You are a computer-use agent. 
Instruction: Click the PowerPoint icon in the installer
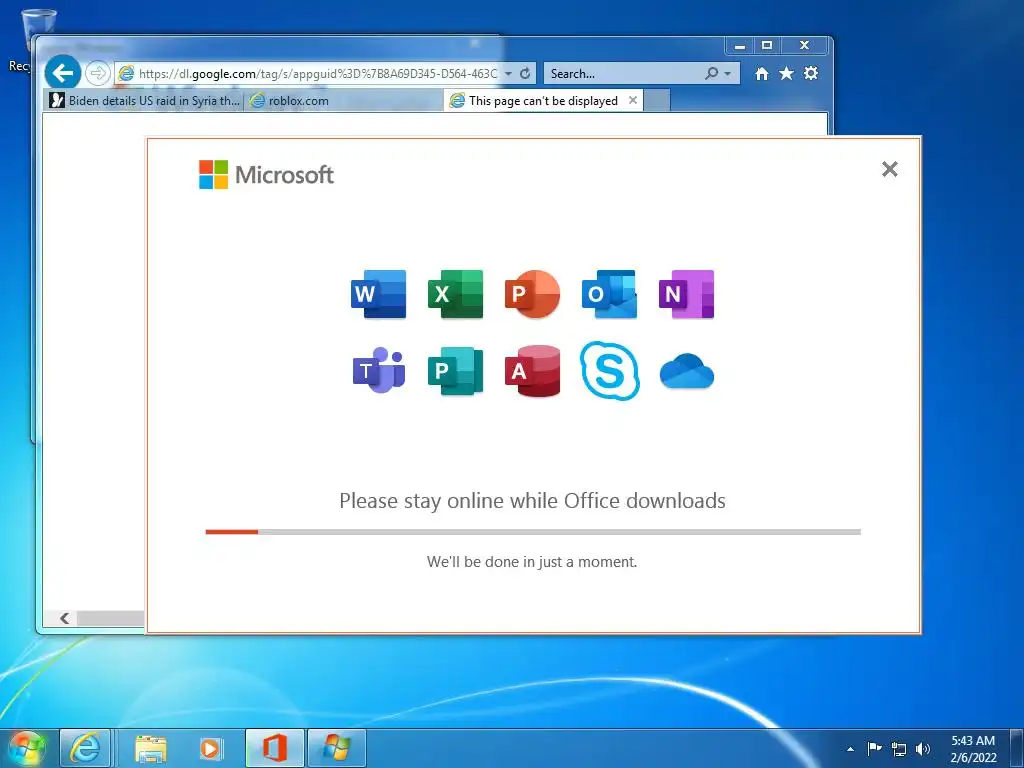[532, 294]
